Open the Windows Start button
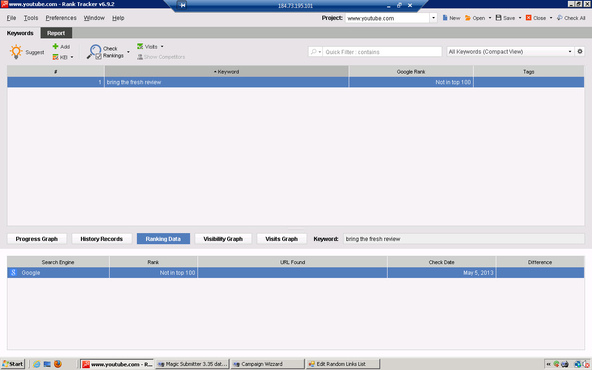Viewport: 592px width, 370px height. click(x=13, y=364)
